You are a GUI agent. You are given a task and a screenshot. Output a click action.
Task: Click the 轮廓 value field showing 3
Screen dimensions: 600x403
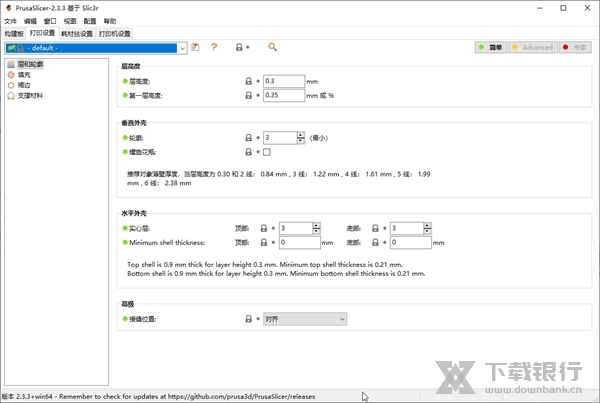click(x=280, y=138)
